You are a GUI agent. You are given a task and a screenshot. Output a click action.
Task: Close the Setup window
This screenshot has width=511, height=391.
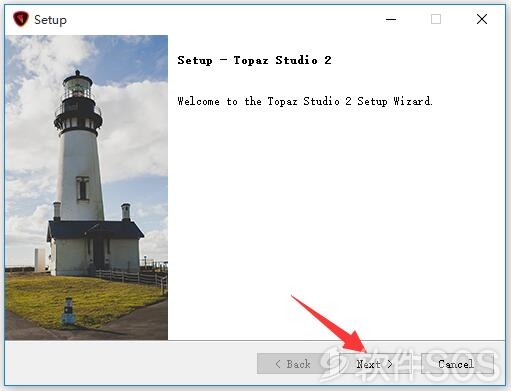click(x=482, y=19)
